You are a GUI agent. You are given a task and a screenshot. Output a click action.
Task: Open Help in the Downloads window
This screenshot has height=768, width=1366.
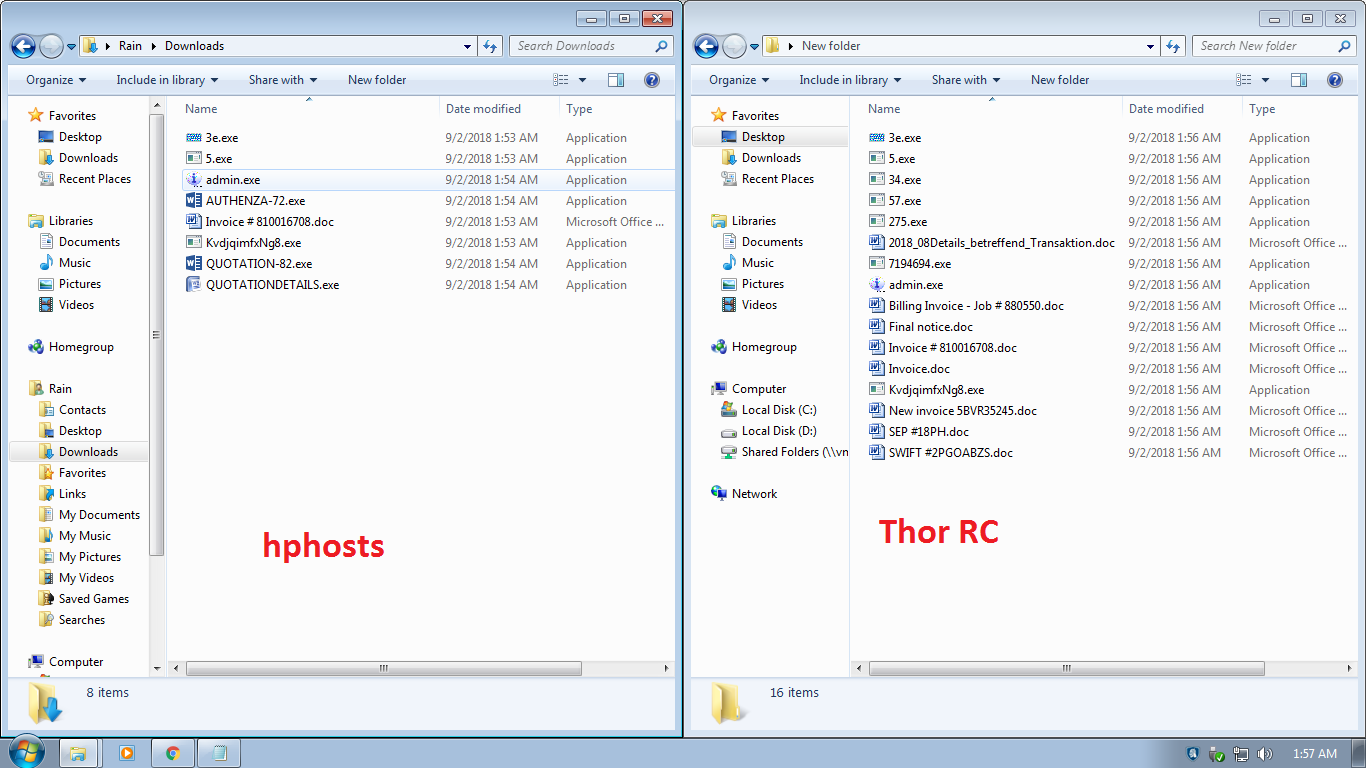[x=651, y=80]
